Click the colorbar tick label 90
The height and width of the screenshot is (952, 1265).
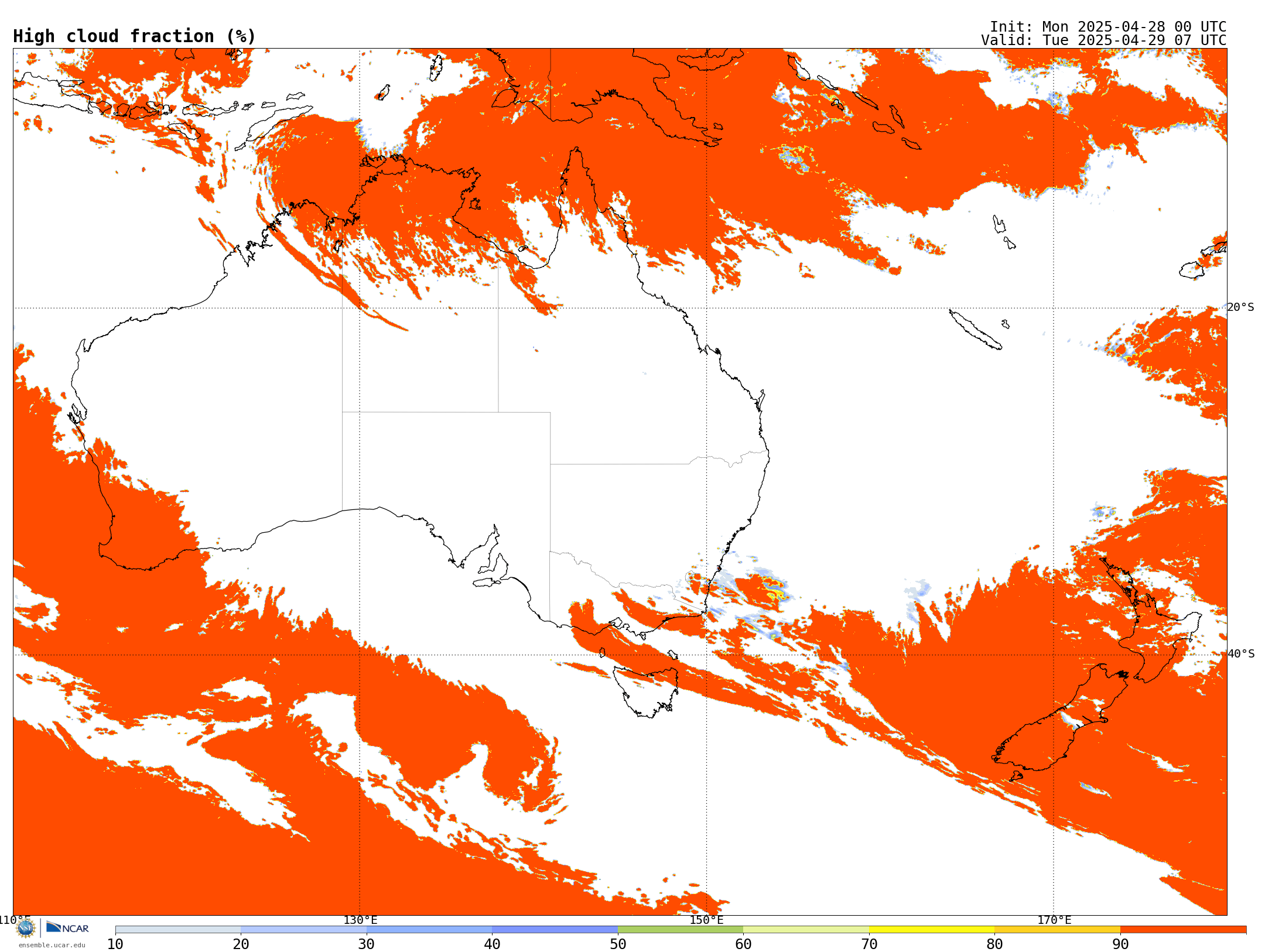pyautogui.click(x=1120, y=944)
